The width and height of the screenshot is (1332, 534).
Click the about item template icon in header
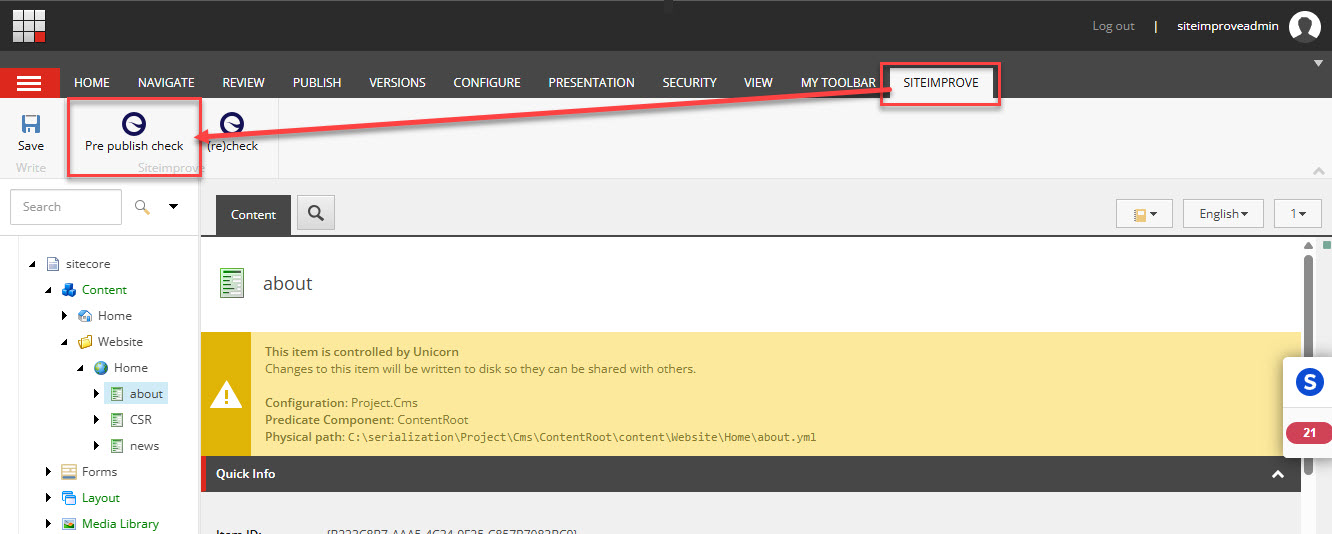tap(232, 283)
